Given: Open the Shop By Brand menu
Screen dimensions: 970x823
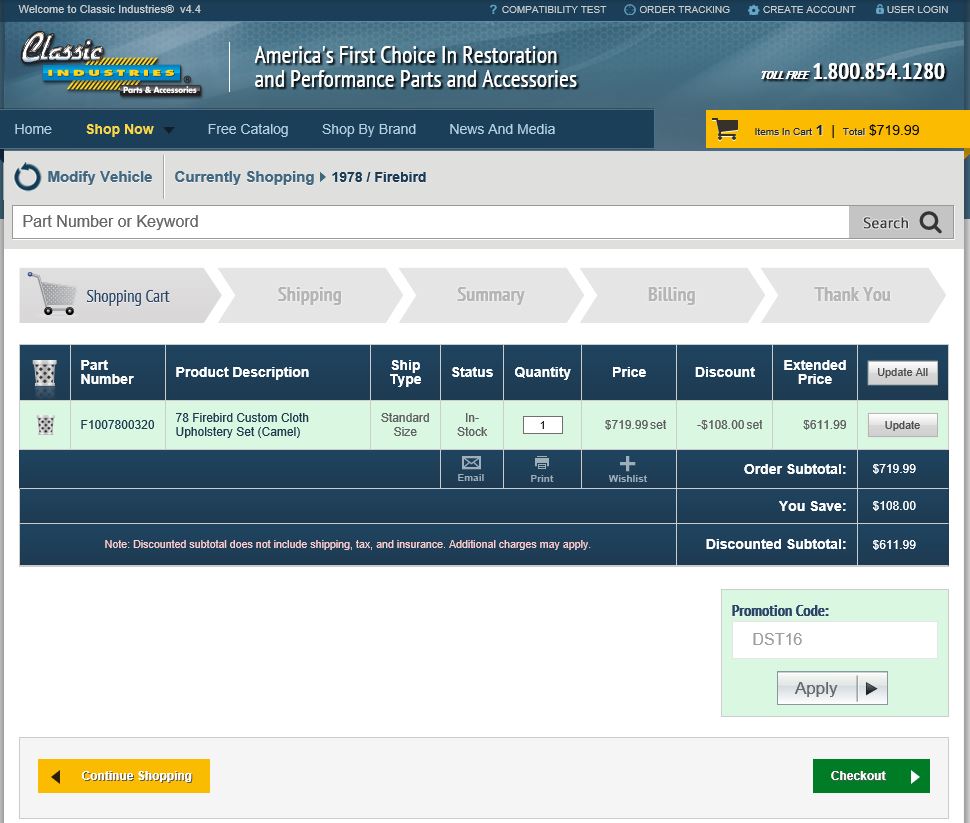Looking at the screenshot, I should [369, 129].
